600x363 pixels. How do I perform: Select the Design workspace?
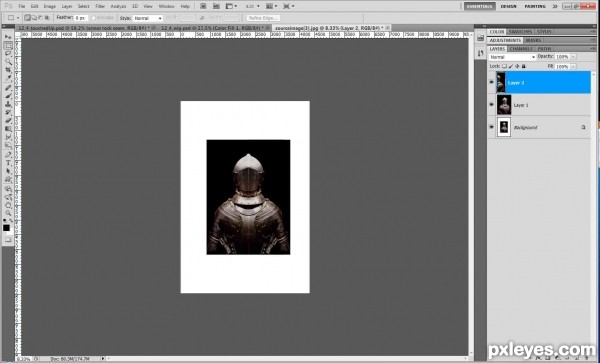point(509,6)
